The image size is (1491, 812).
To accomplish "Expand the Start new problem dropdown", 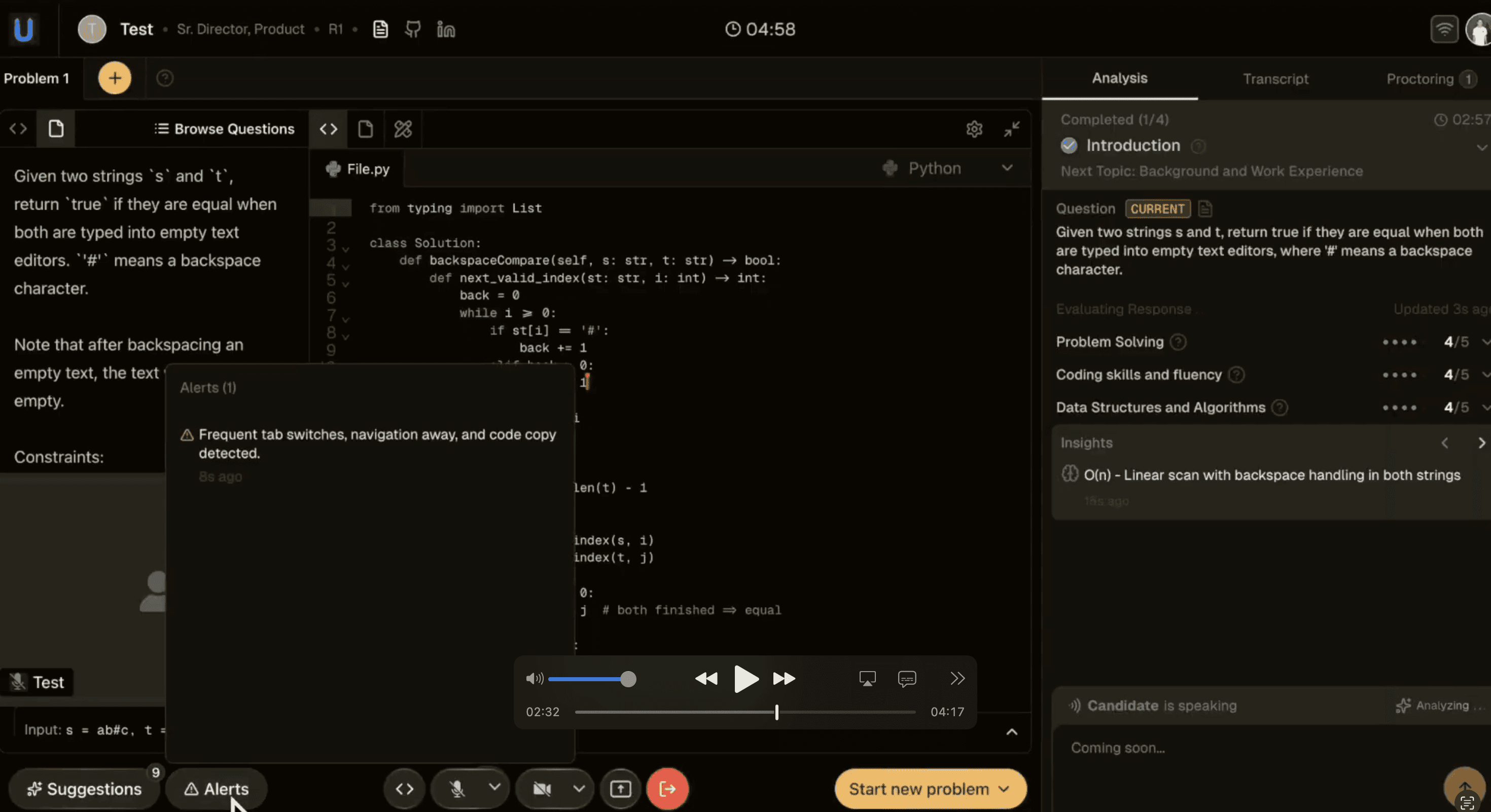I will [1005, 789].
